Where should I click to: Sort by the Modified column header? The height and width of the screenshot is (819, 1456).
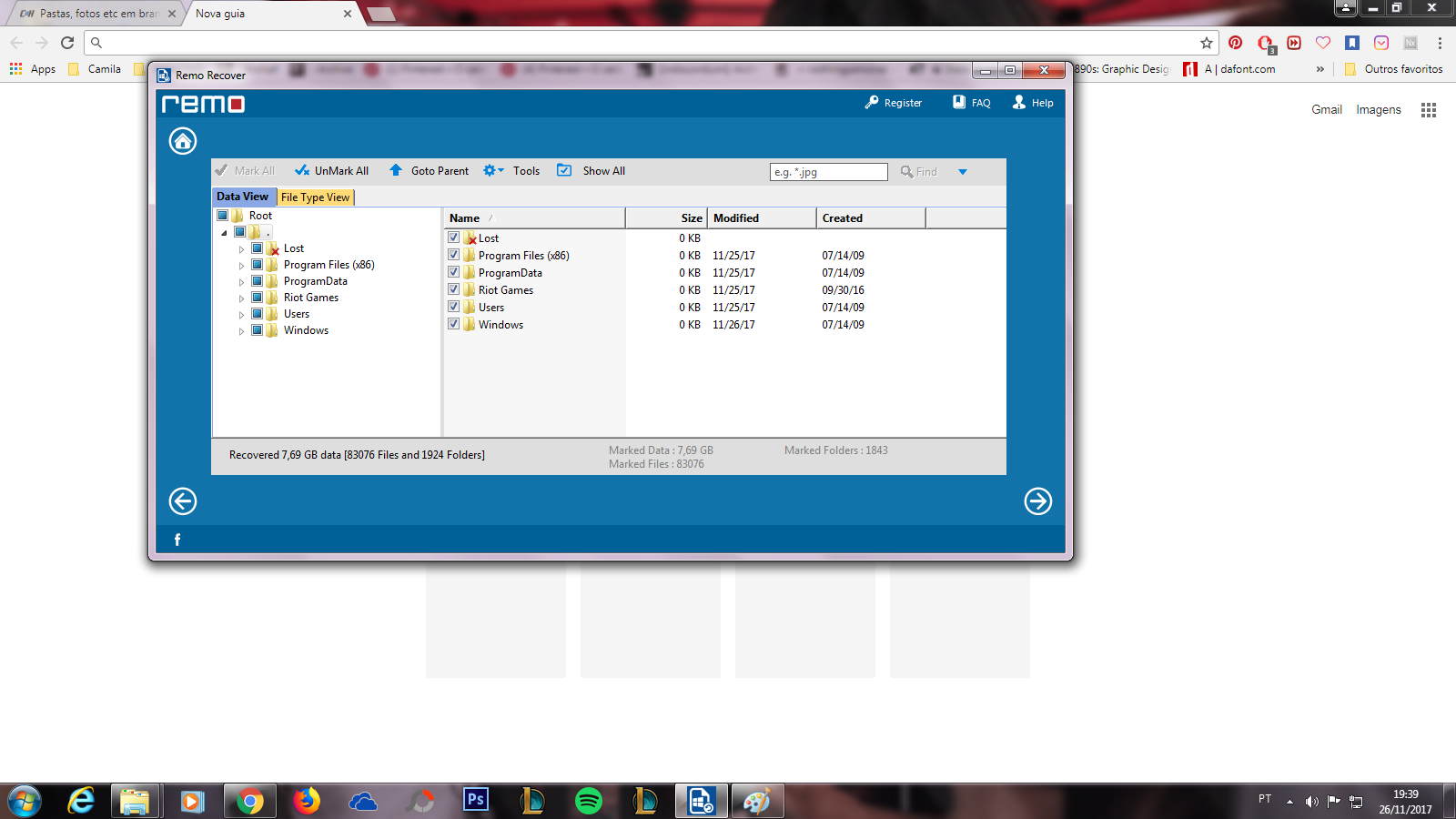[x=762, y=218]
